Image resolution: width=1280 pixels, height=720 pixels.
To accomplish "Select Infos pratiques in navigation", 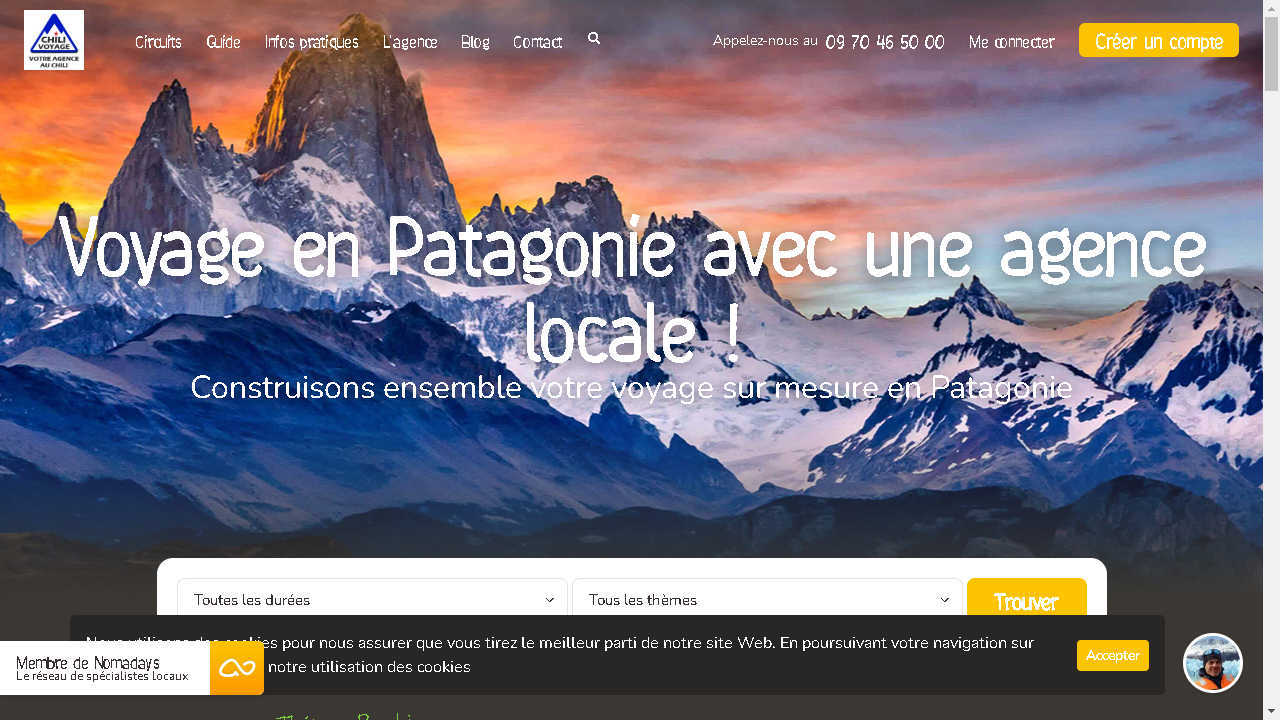I will coord(311,42).
